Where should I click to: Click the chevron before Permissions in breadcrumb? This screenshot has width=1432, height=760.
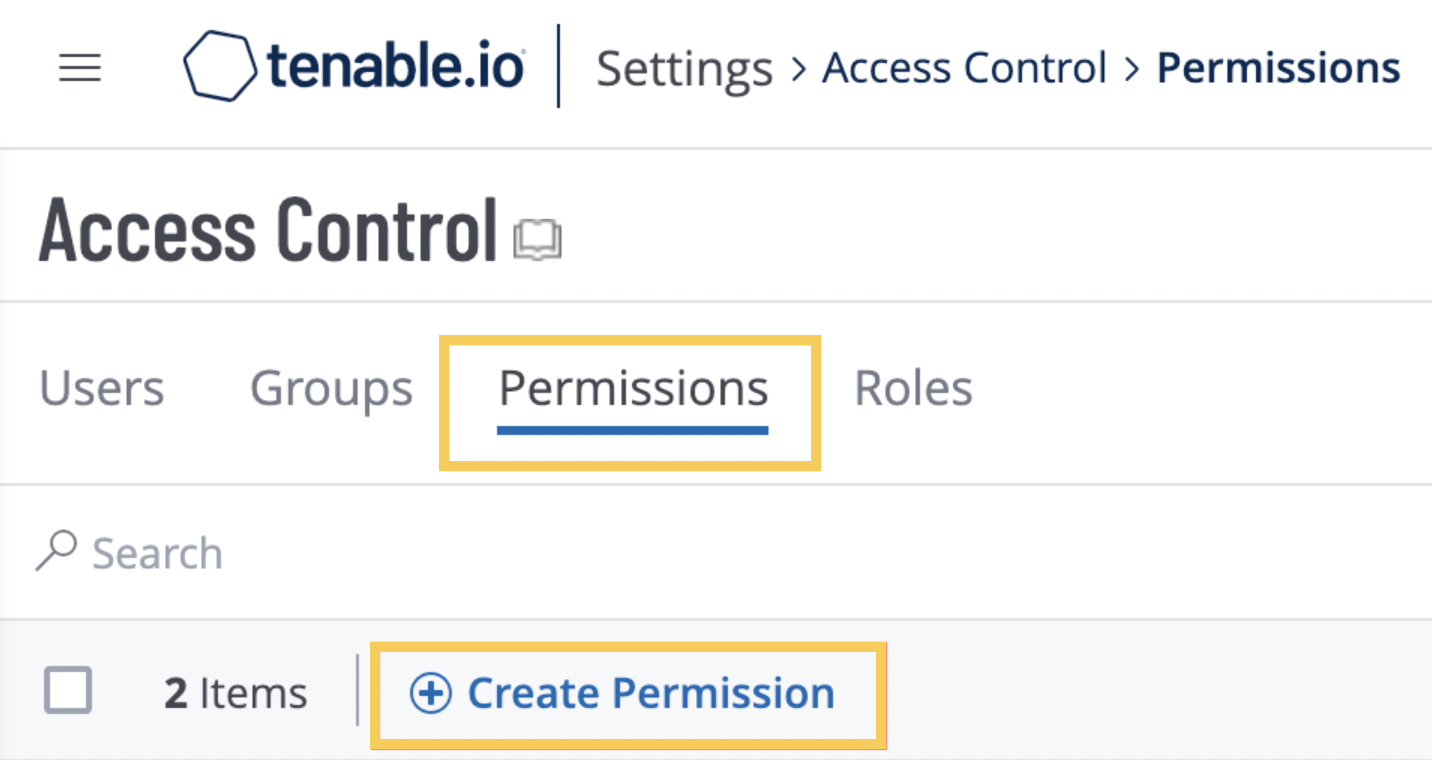(x=1132, y=70)
